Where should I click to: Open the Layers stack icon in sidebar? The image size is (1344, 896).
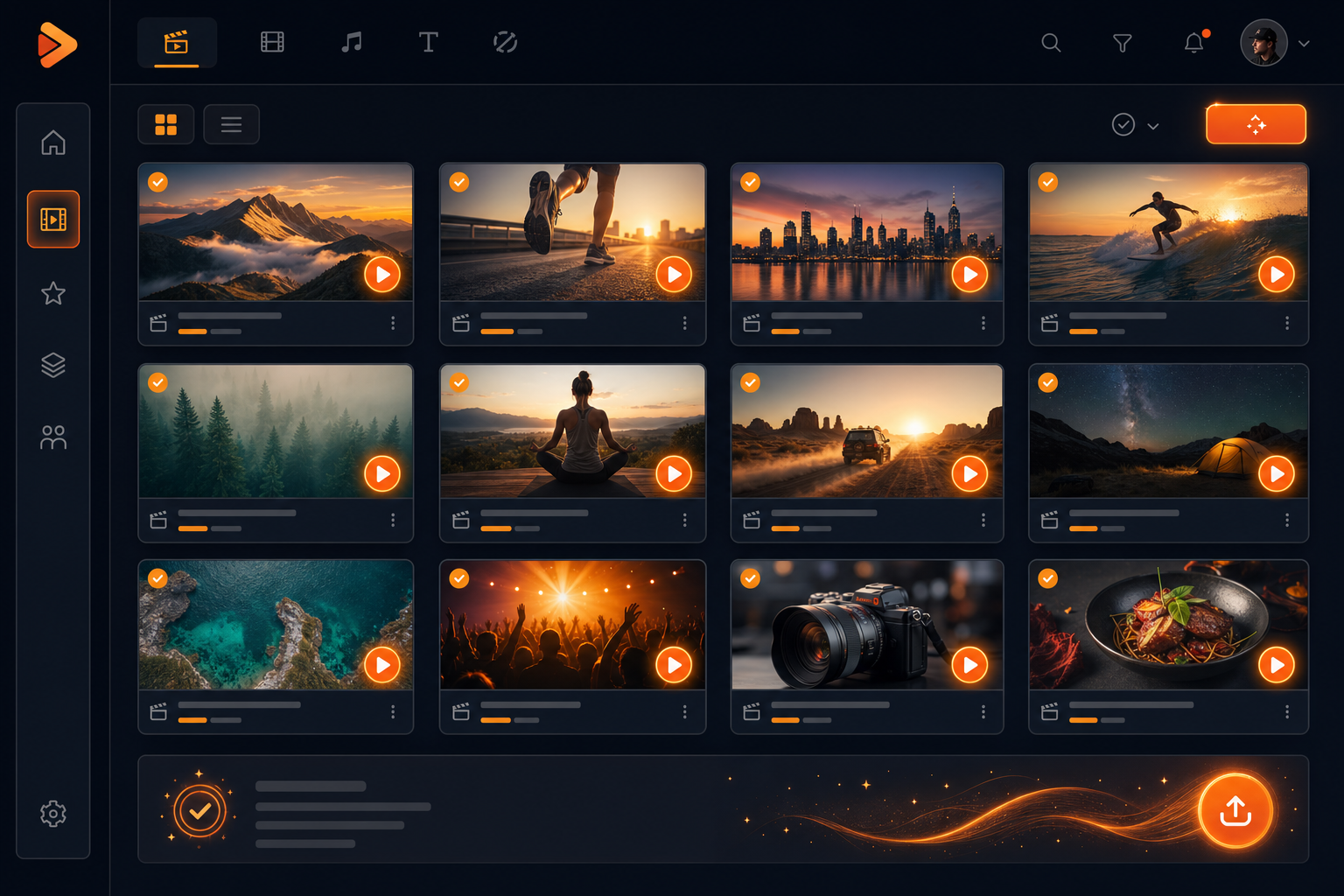click(53, 365)
